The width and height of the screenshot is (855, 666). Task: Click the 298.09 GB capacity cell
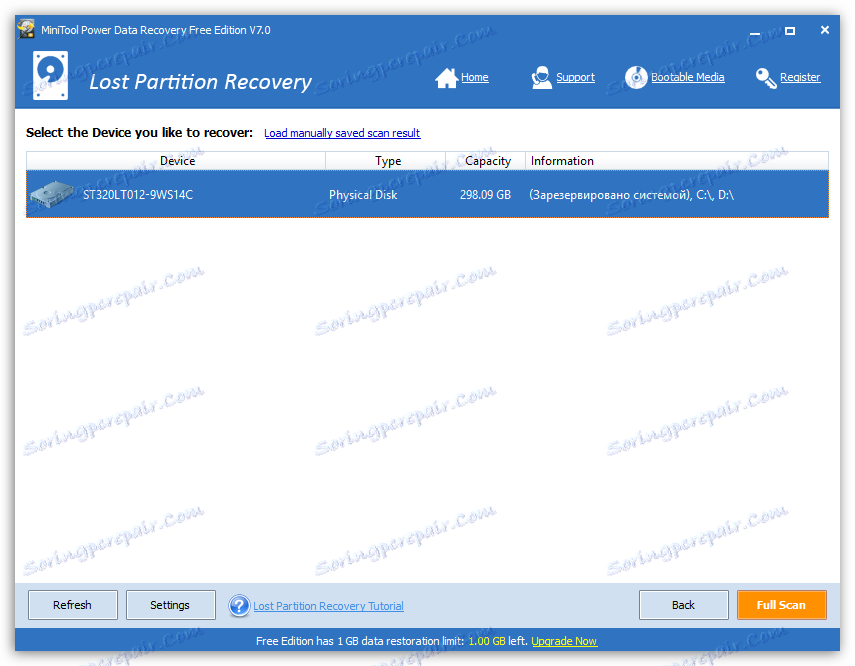click(x=485, y=195)
